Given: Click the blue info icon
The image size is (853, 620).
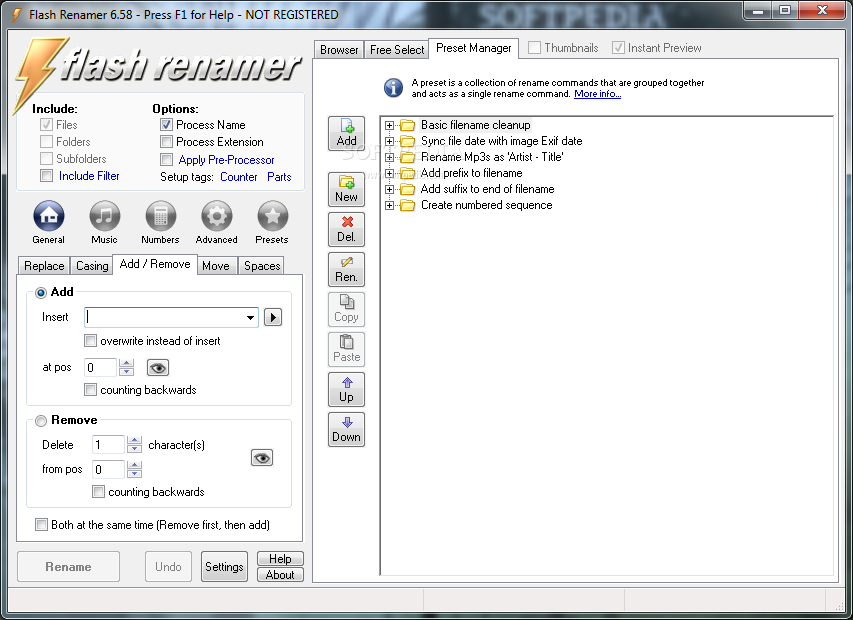Looking at the screenshot, I should click(393, 88).
